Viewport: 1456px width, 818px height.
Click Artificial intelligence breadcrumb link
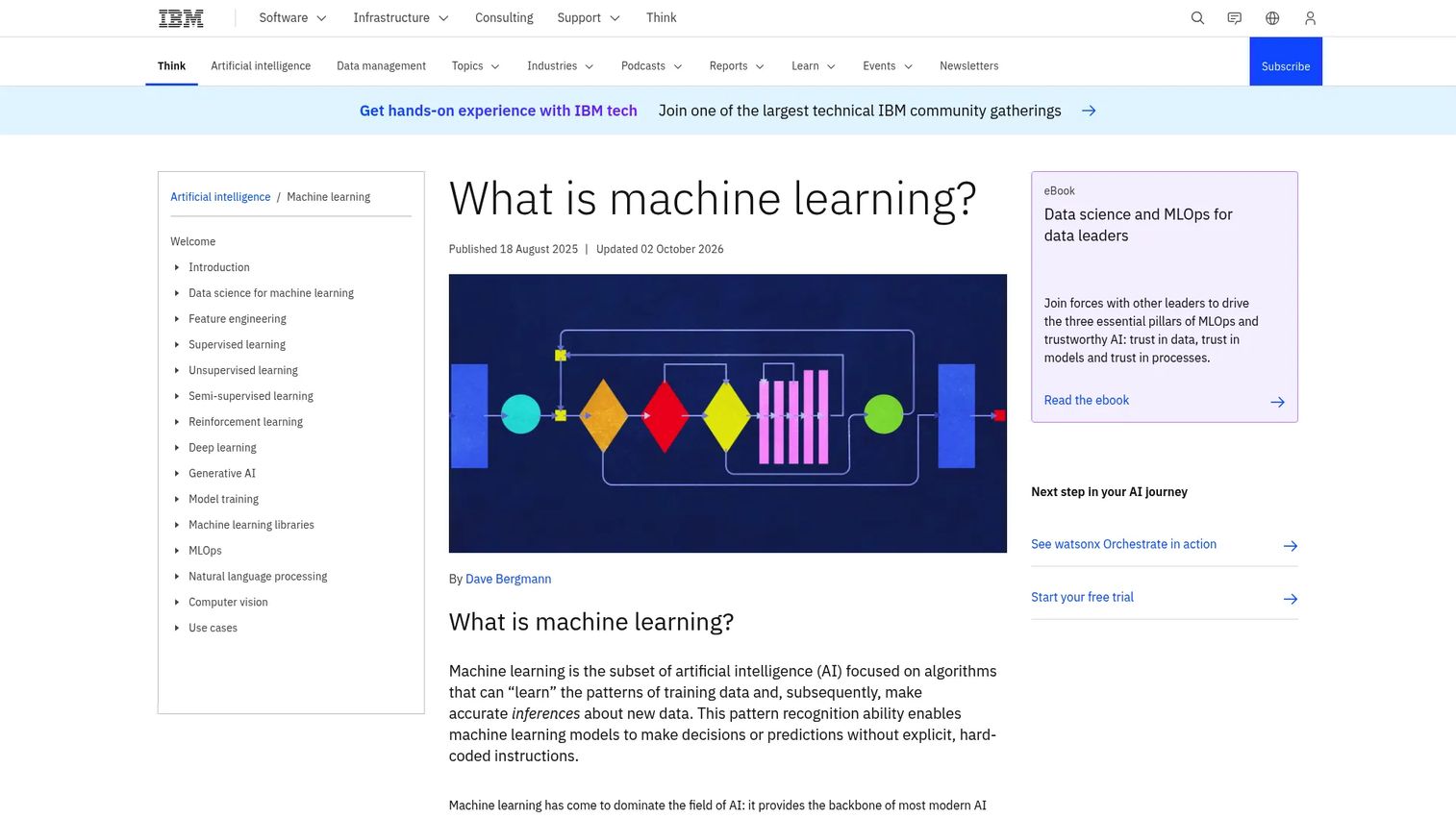click(x=220, y=197)
